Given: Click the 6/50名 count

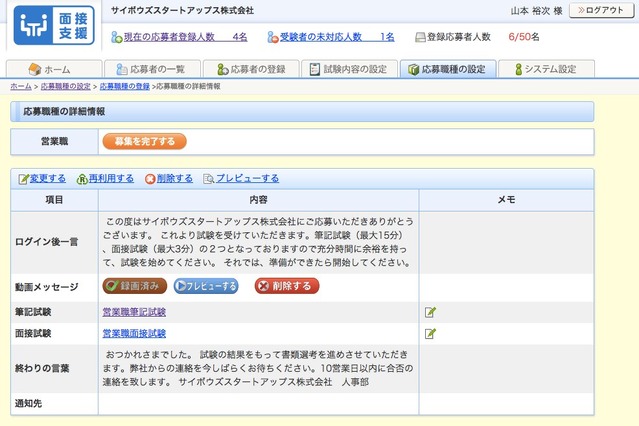Looking at the screenshot, I should (x=524, y=37).
